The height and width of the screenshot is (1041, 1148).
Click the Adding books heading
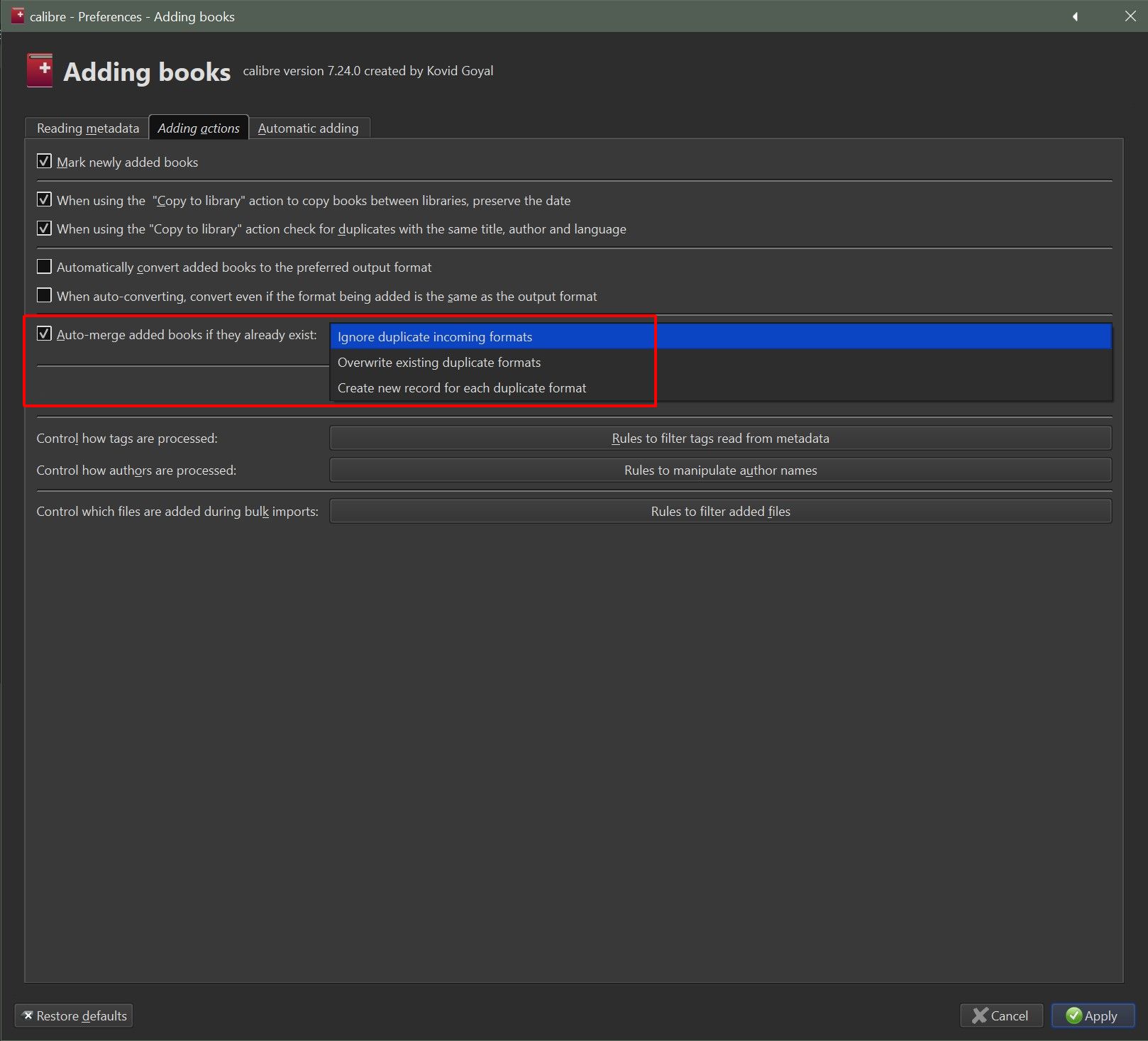pyautogui.click(x=147, y=72)
